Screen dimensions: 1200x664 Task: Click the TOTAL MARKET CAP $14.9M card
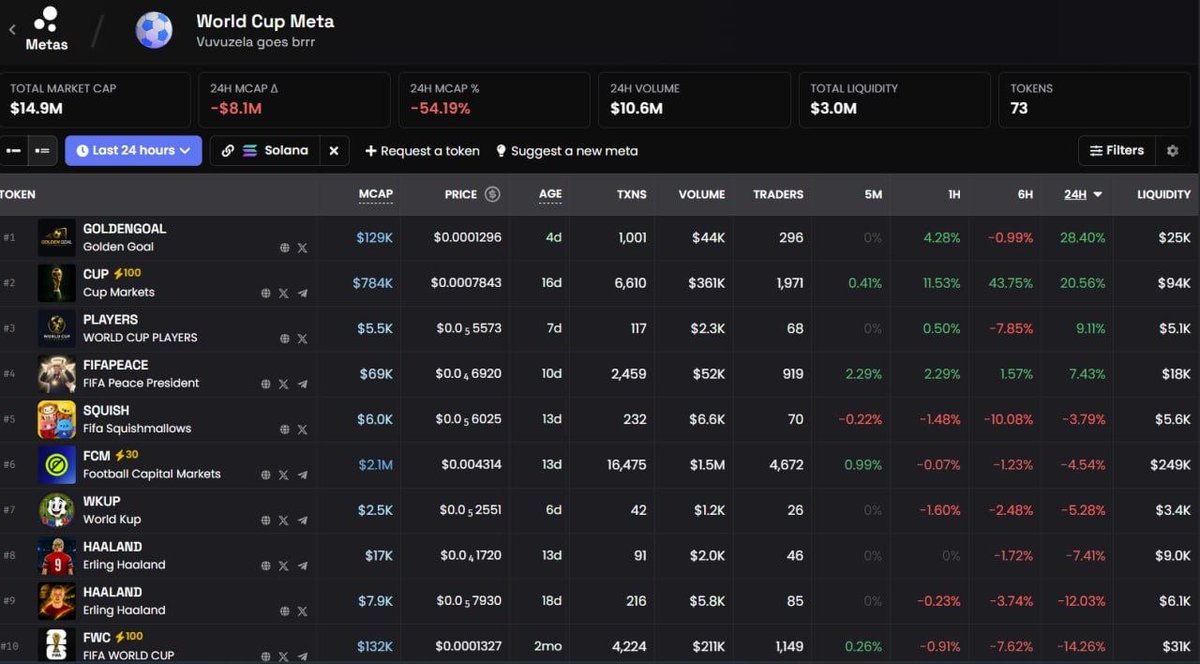[95, 99]
